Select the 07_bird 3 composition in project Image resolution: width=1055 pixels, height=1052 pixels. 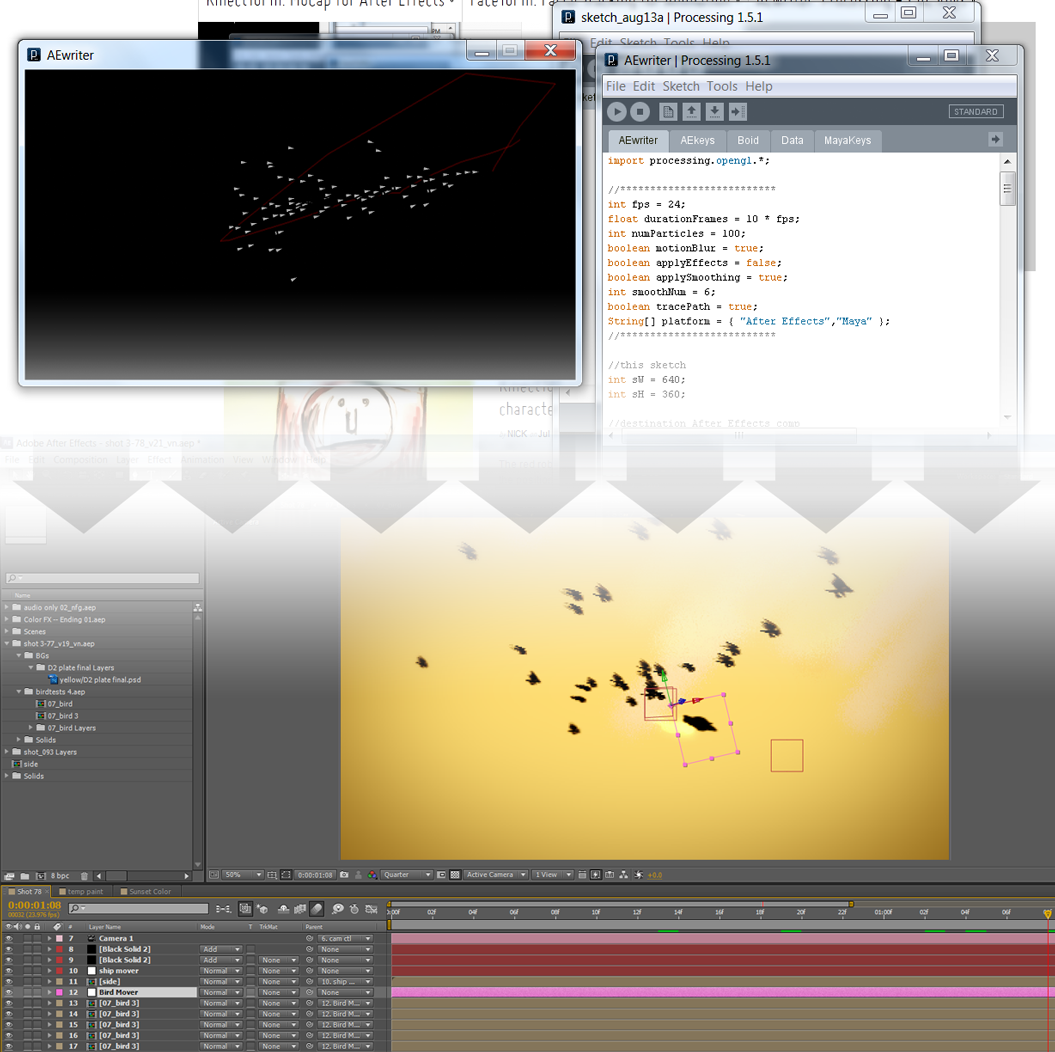point(63,716)
